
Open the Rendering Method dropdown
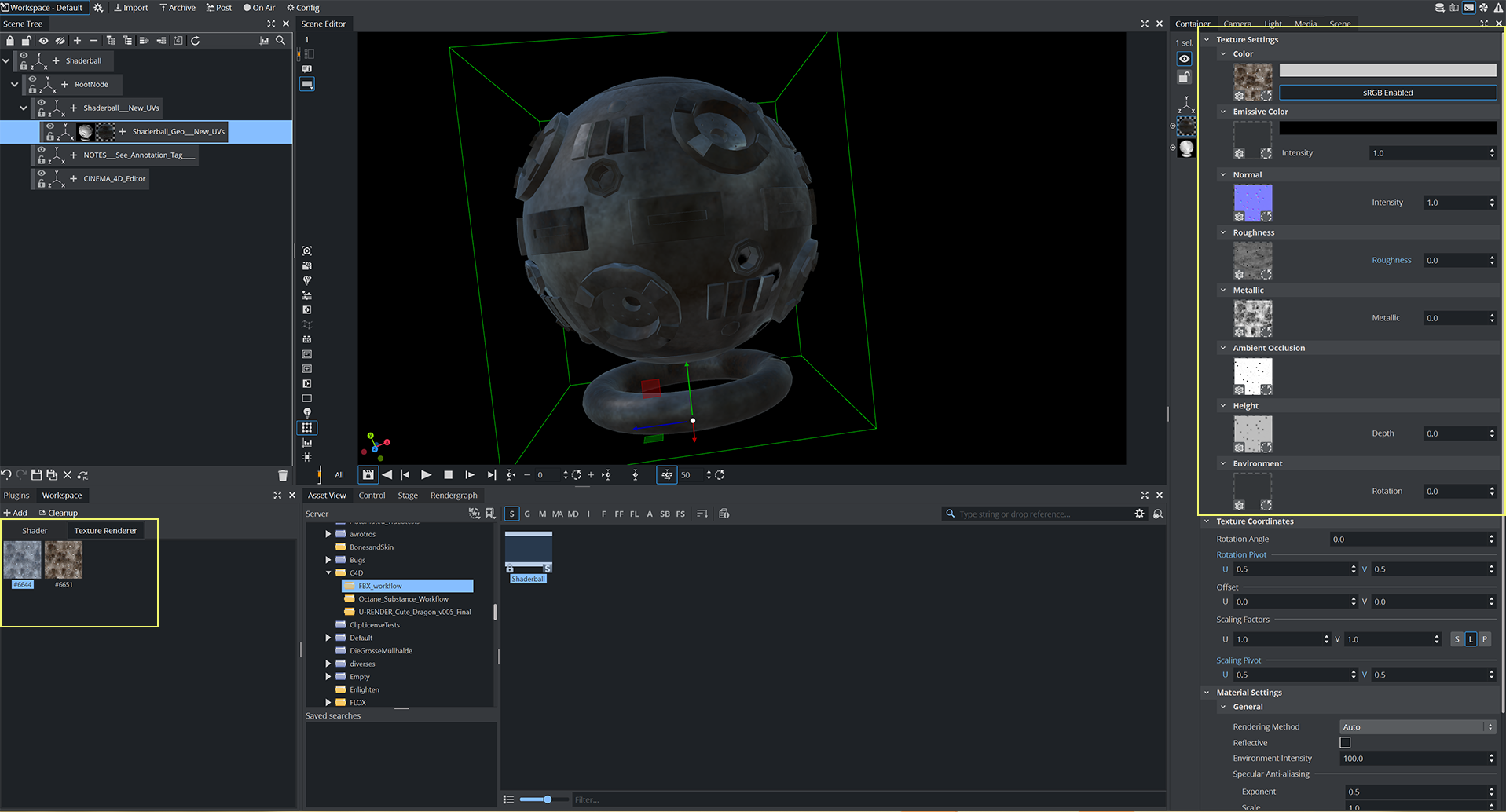[1416, 727]
